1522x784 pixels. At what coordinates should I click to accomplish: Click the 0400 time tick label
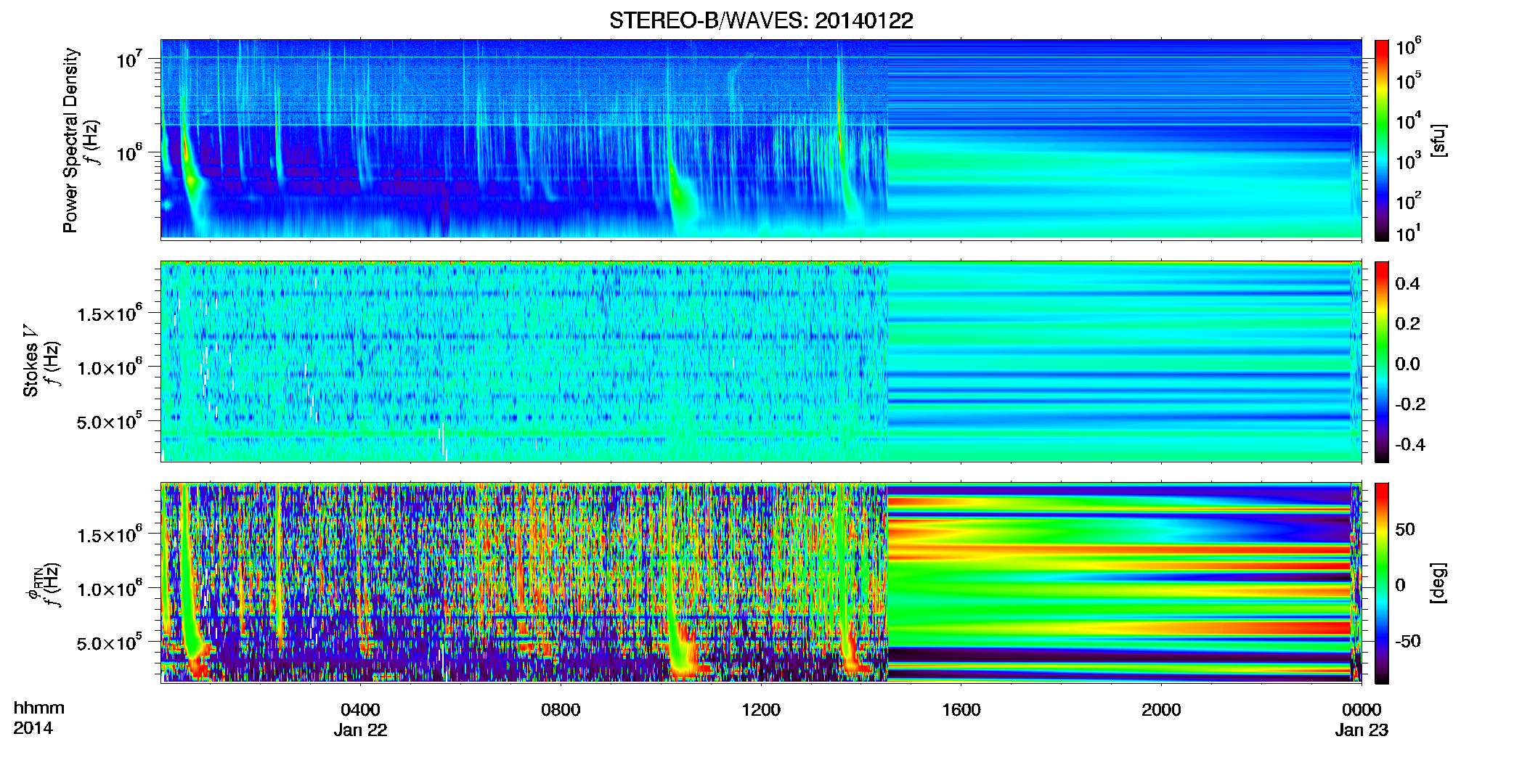pyautogui.click(x=360, y=710)
